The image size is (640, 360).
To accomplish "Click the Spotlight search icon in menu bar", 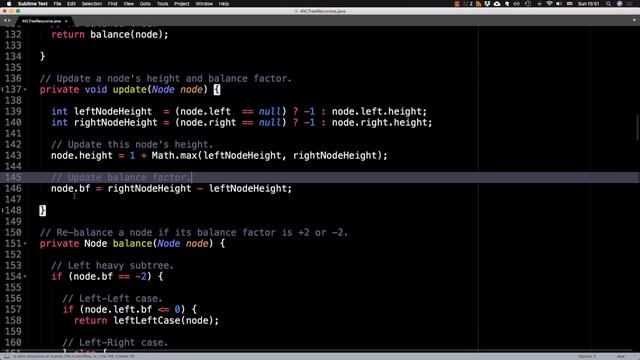I will pos(608,4).
